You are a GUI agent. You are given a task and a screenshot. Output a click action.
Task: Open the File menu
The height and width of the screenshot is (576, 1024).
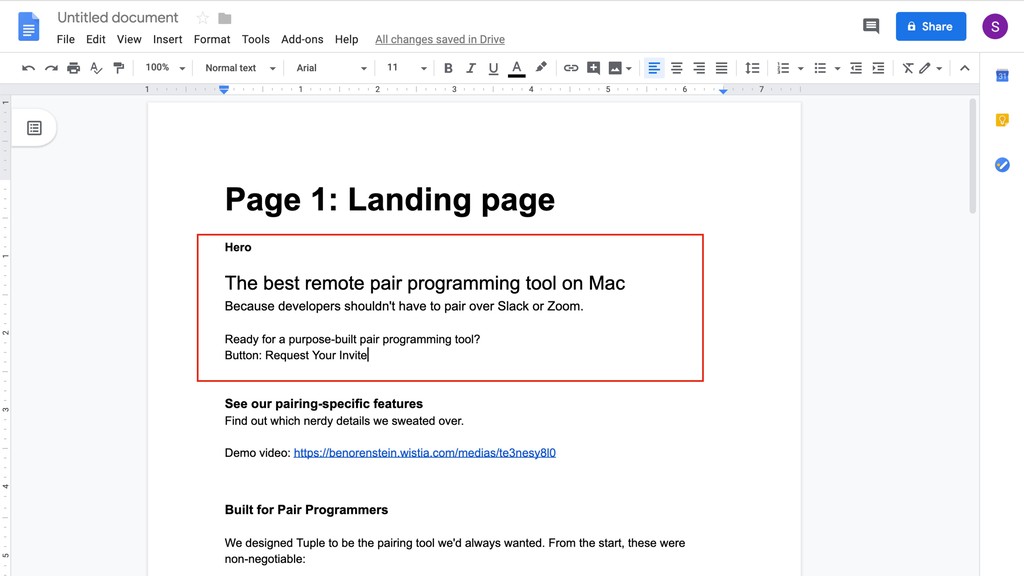(65, 39)
